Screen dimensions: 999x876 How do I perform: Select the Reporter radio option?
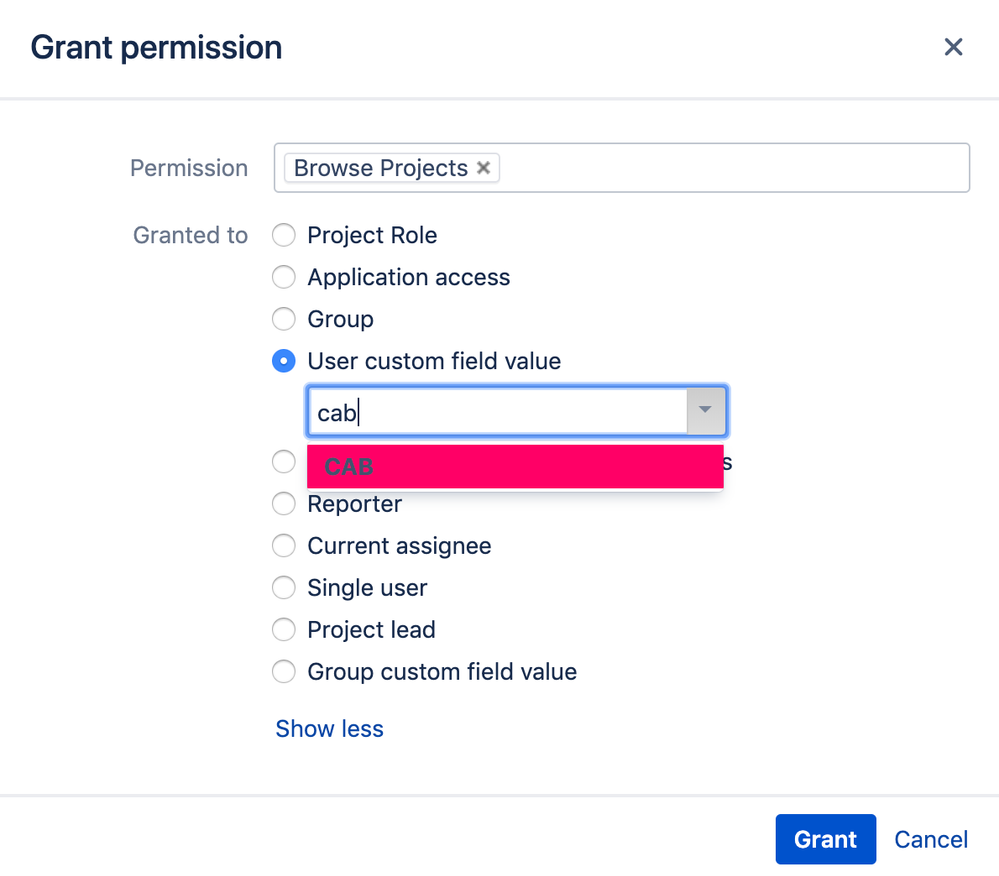click(x=285, y=504)
